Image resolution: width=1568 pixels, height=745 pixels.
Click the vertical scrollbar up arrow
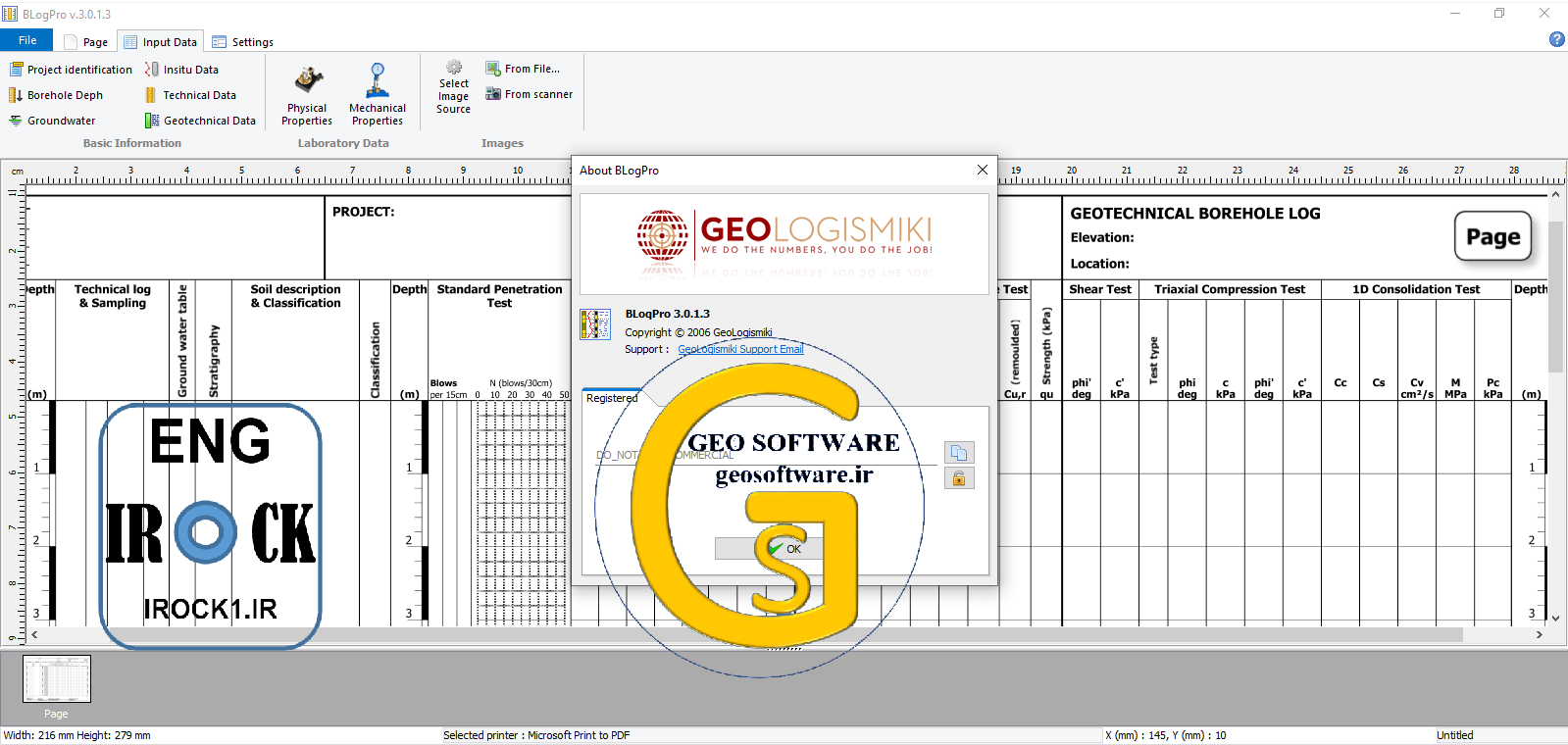pos(1555,194)
